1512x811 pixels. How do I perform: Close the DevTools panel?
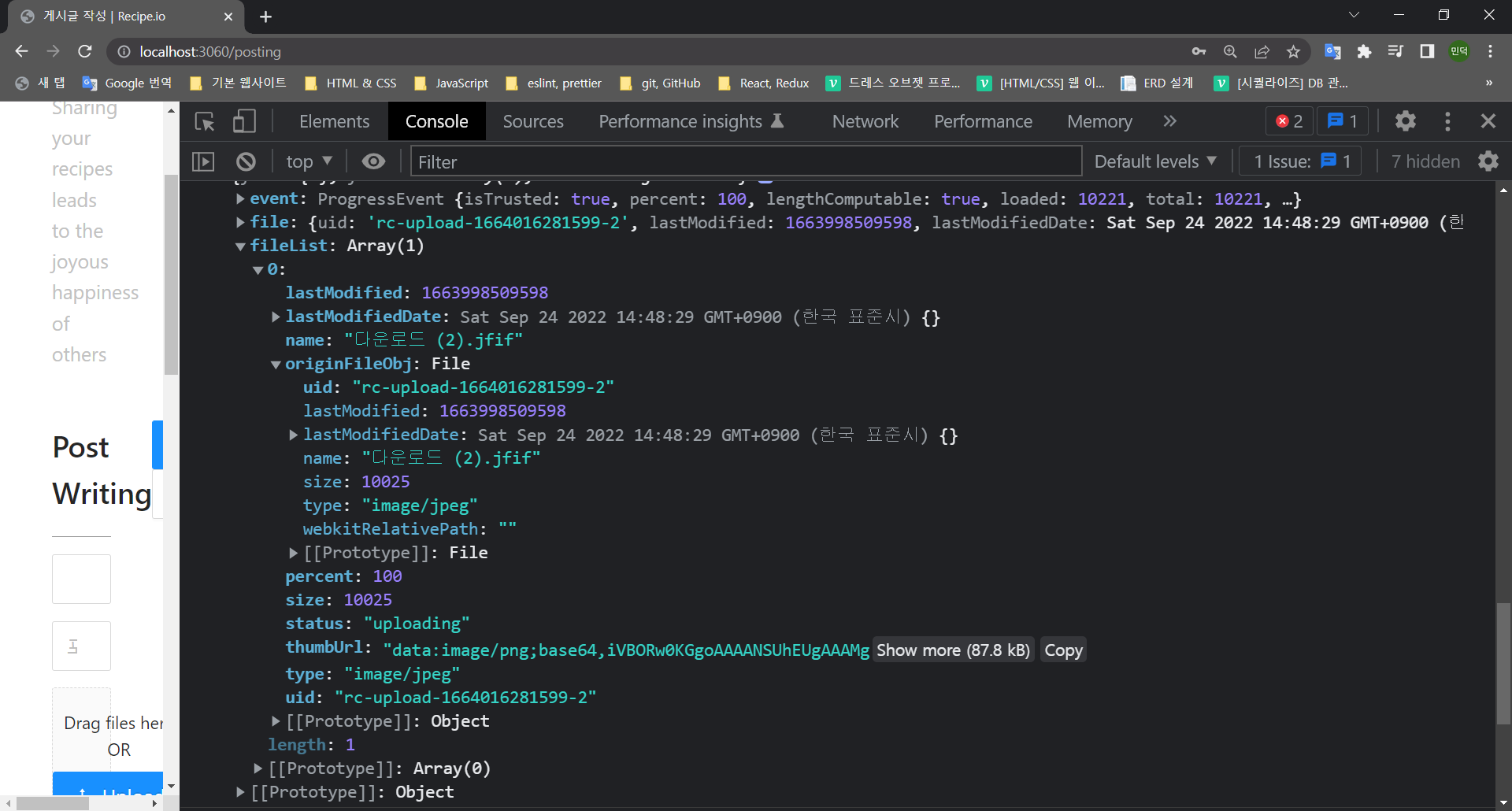point(1488,121)
